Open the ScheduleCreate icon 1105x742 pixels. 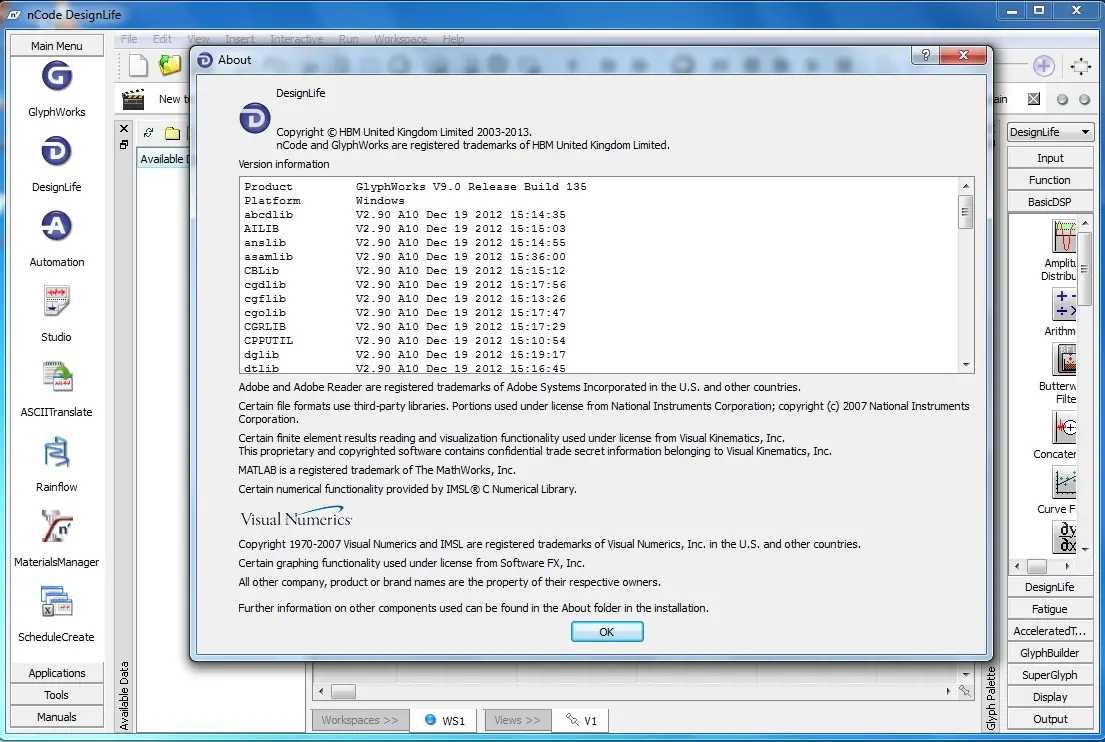coord(56,602)
